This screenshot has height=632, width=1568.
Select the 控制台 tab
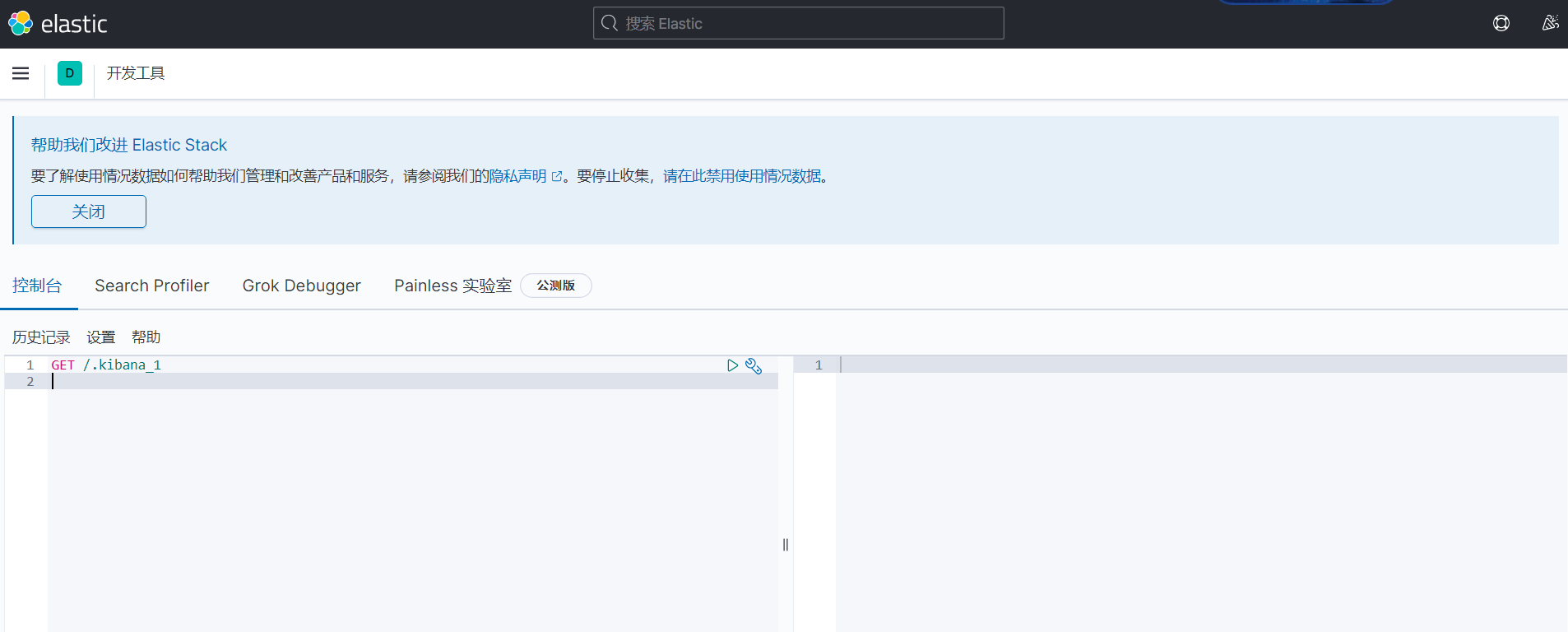point(37,286)
